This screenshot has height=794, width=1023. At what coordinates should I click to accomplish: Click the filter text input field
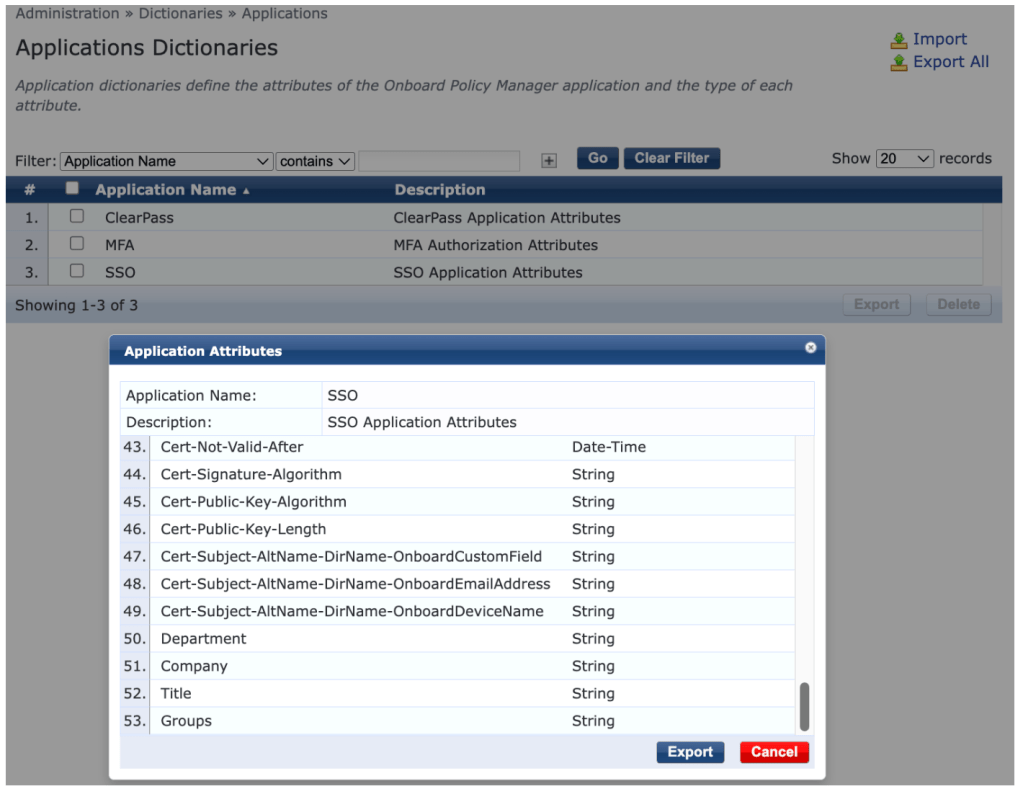coord(439,161)
